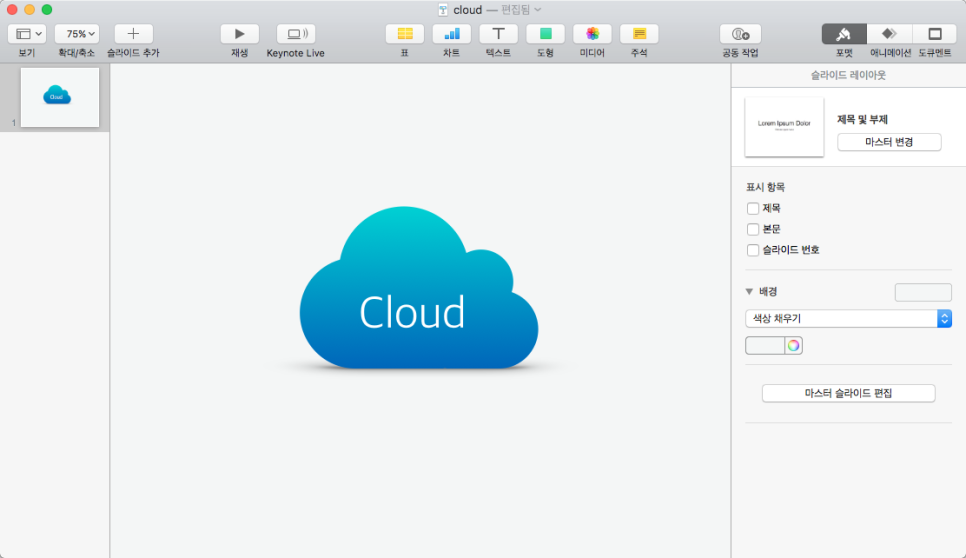966x558 pixels.
Task: Minimize the window with the yellow button
Action: pos(30,10)
